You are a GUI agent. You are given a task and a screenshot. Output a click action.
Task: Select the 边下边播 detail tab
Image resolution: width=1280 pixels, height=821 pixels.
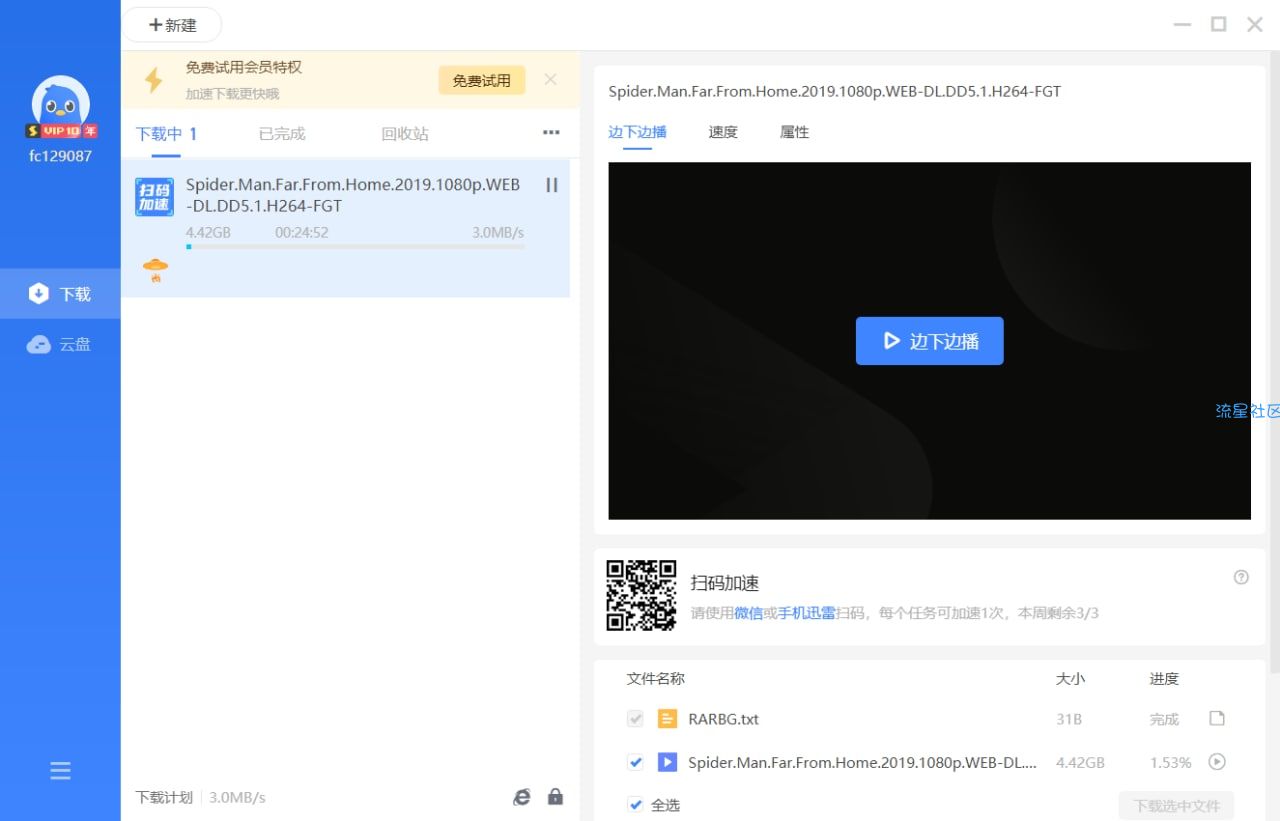pyautogui.click(x=637, y=132)
